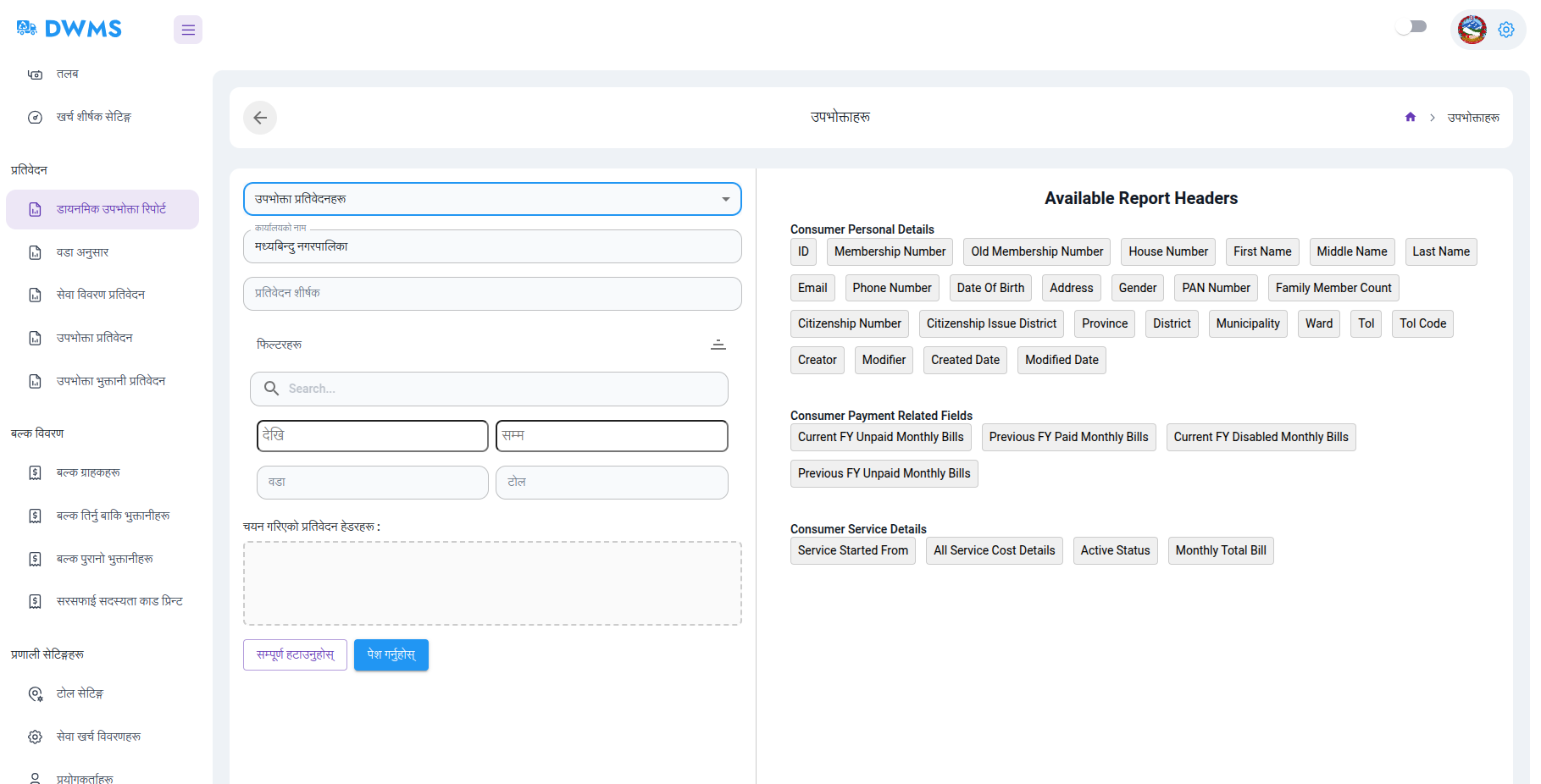Open the settings gear icon
Image resolution: width=1541 pixels, height=784 pixels.
click(x=1506, y=30)
